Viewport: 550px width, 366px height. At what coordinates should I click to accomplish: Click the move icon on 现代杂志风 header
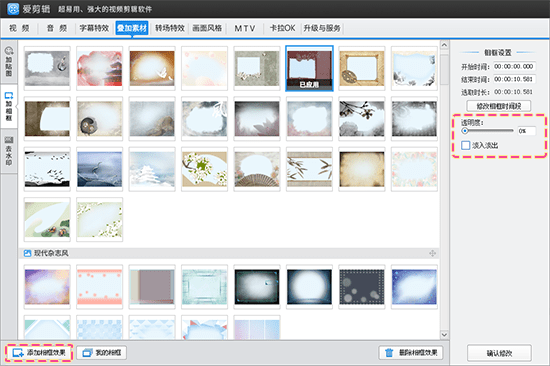pyautogui.click(x=432, y=253)
